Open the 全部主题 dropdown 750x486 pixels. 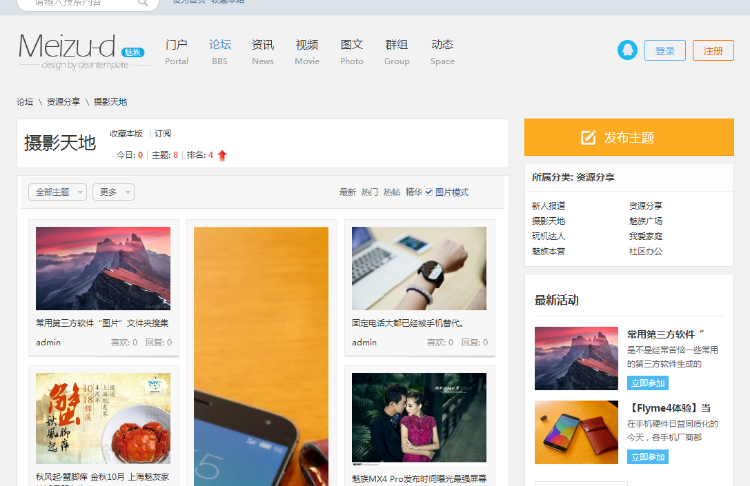57,192
